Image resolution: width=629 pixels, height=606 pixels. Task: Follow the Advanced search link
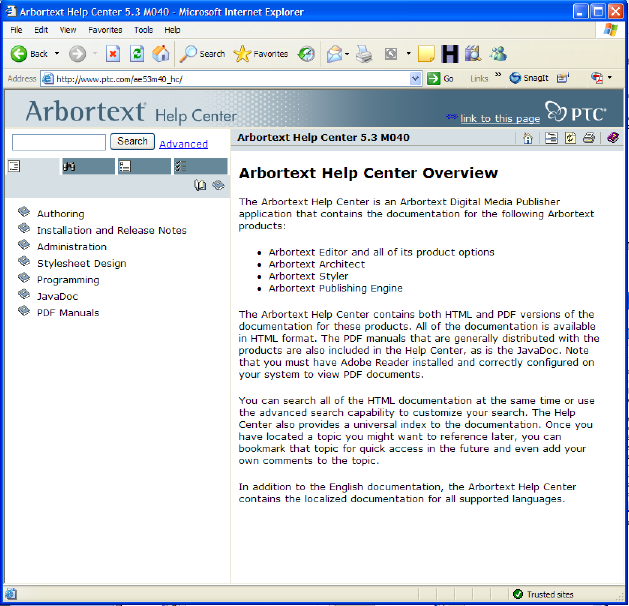click(x=183, y=144)
